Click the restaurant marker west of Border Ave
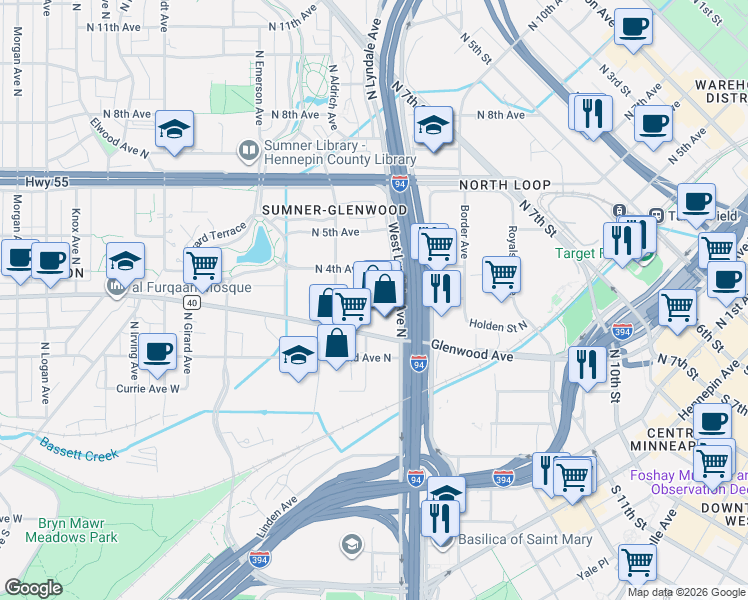This screenshot has width=748, height=600. (441, 289)
